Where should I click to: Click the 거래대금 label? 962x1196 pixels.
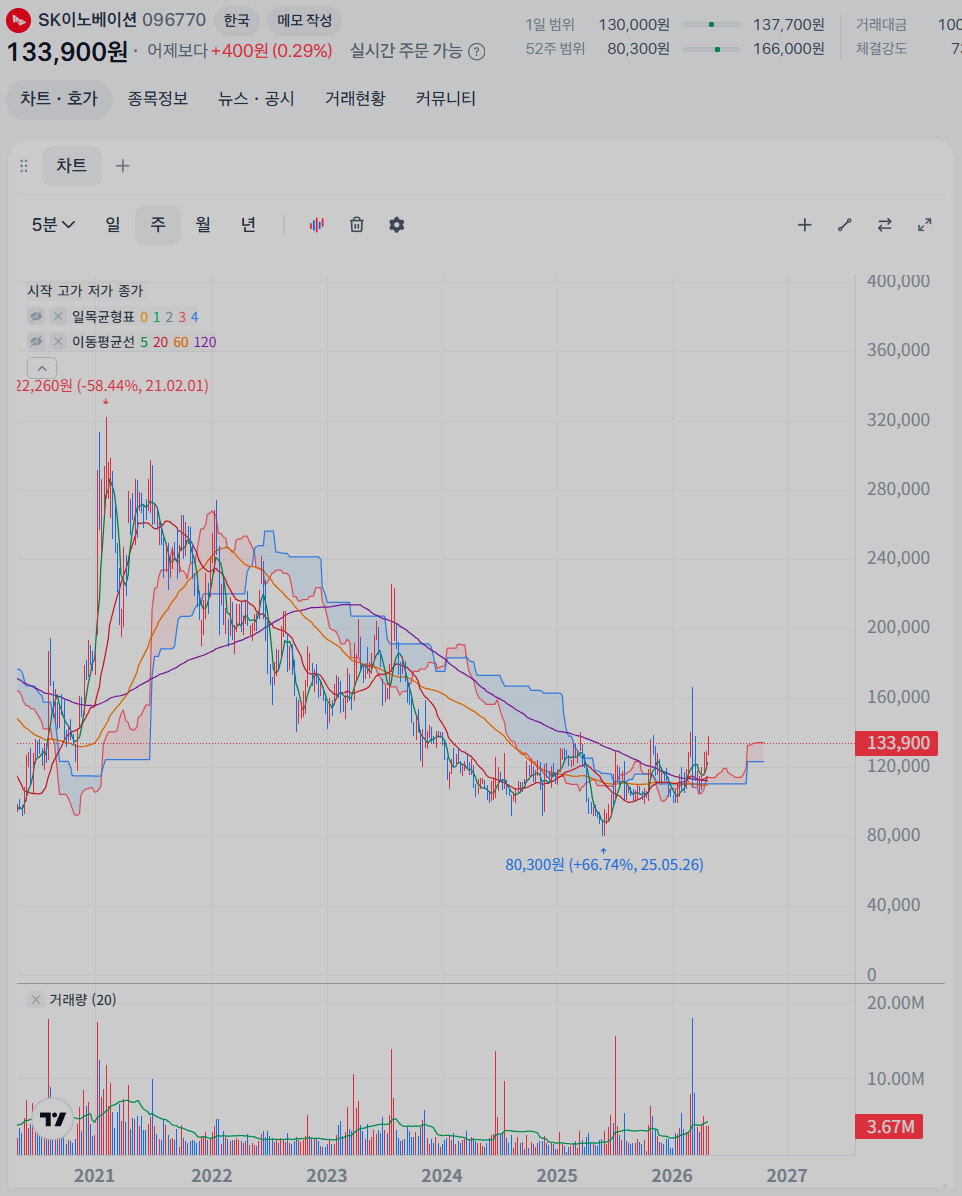881,24
